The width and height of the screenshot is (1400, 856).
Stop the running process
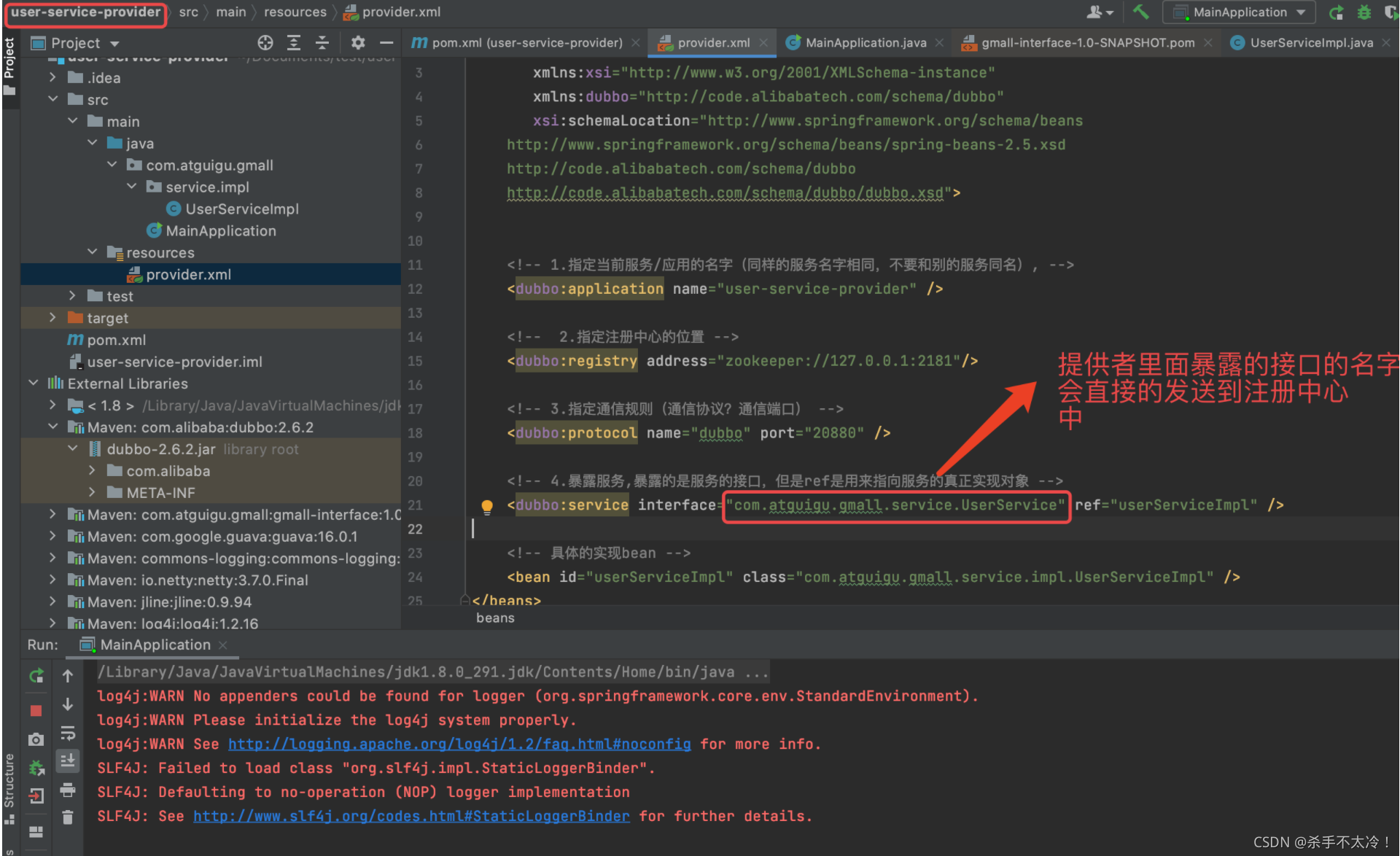point(36,709)
